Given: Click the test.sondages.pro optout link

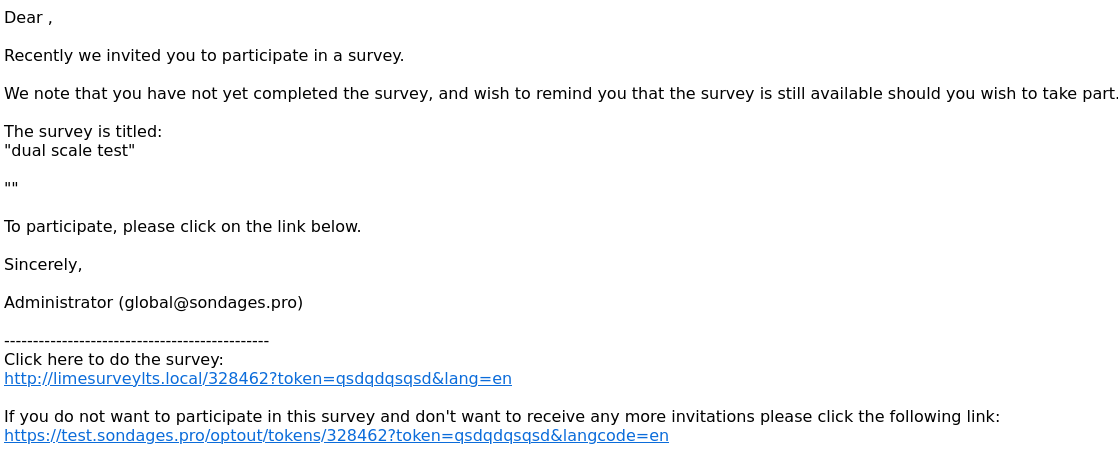Looking at the screenshot, I should [336, 436].
